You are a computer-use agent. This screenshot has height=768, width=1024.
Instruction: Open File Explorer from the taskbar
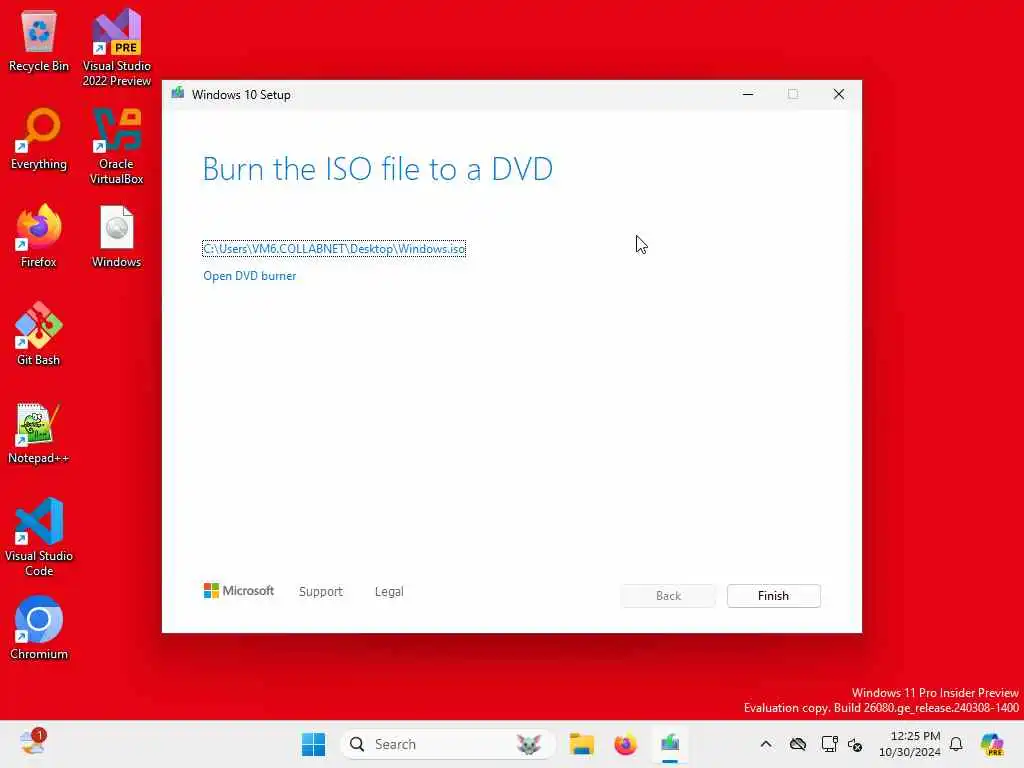coord(581,744)
